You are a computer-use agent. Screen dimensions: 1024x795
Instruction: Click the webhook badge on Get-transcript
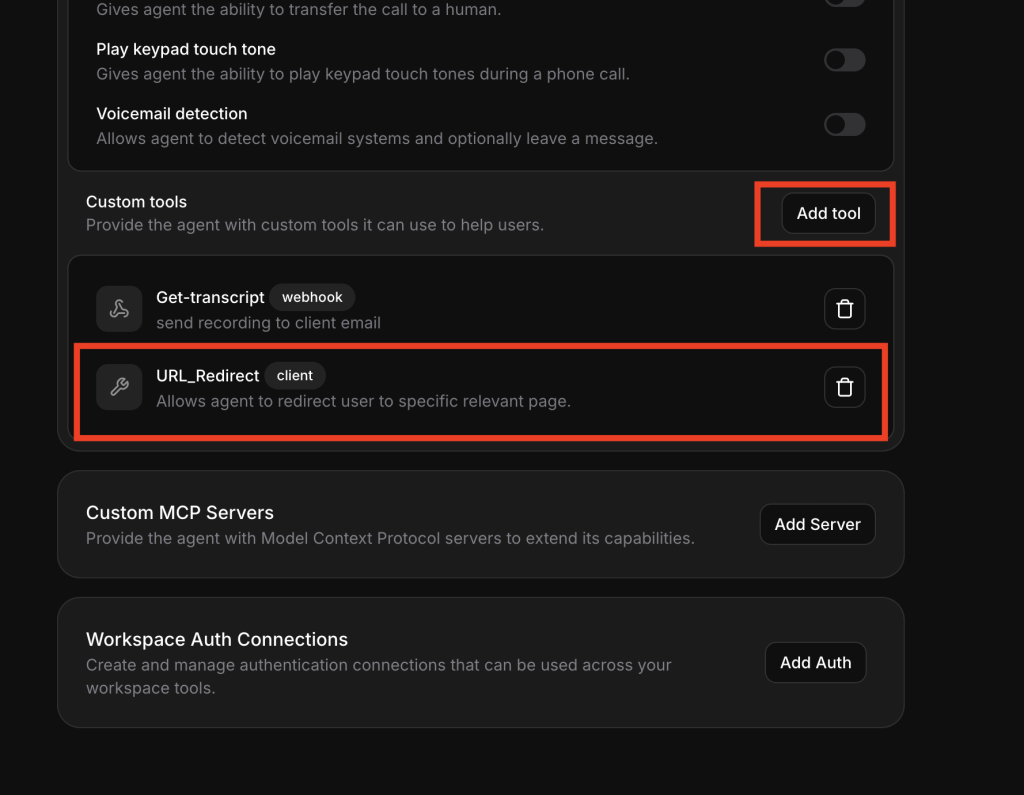pos(312,297)
